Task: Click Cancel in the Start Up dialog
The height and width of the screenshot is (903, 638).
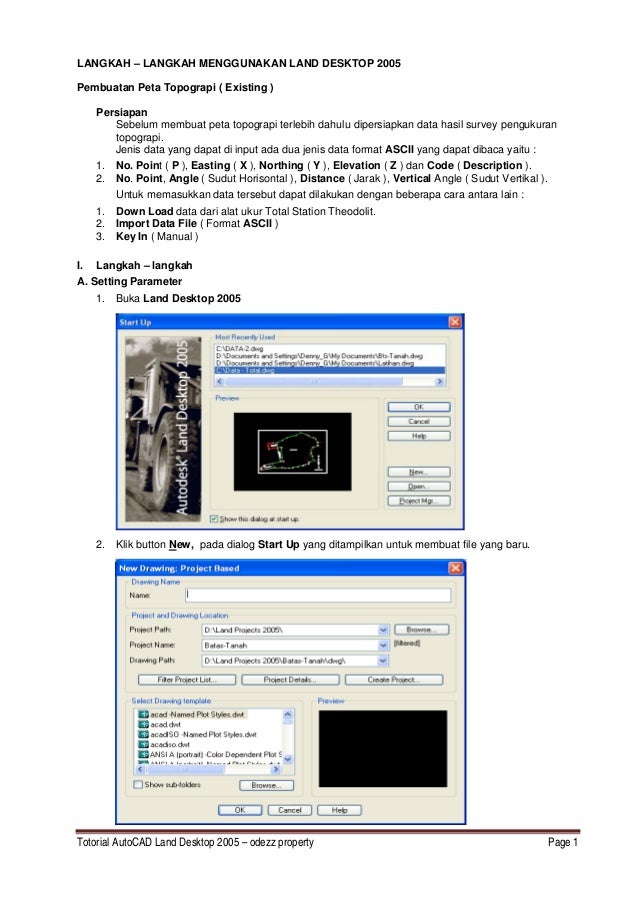Action: point(419,422)
